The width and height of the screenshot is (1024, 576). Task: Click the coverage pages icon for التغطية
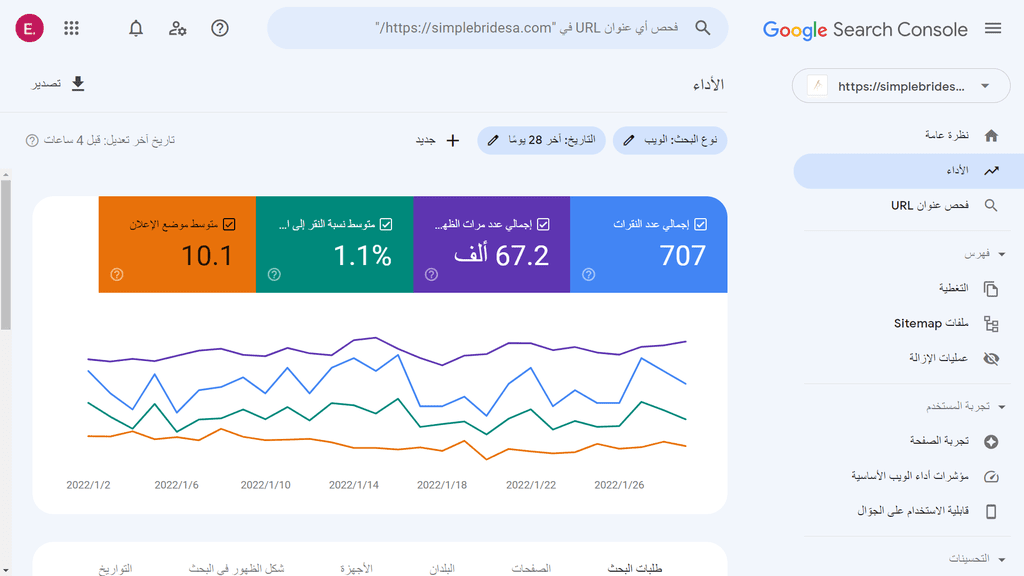point(991,289)
